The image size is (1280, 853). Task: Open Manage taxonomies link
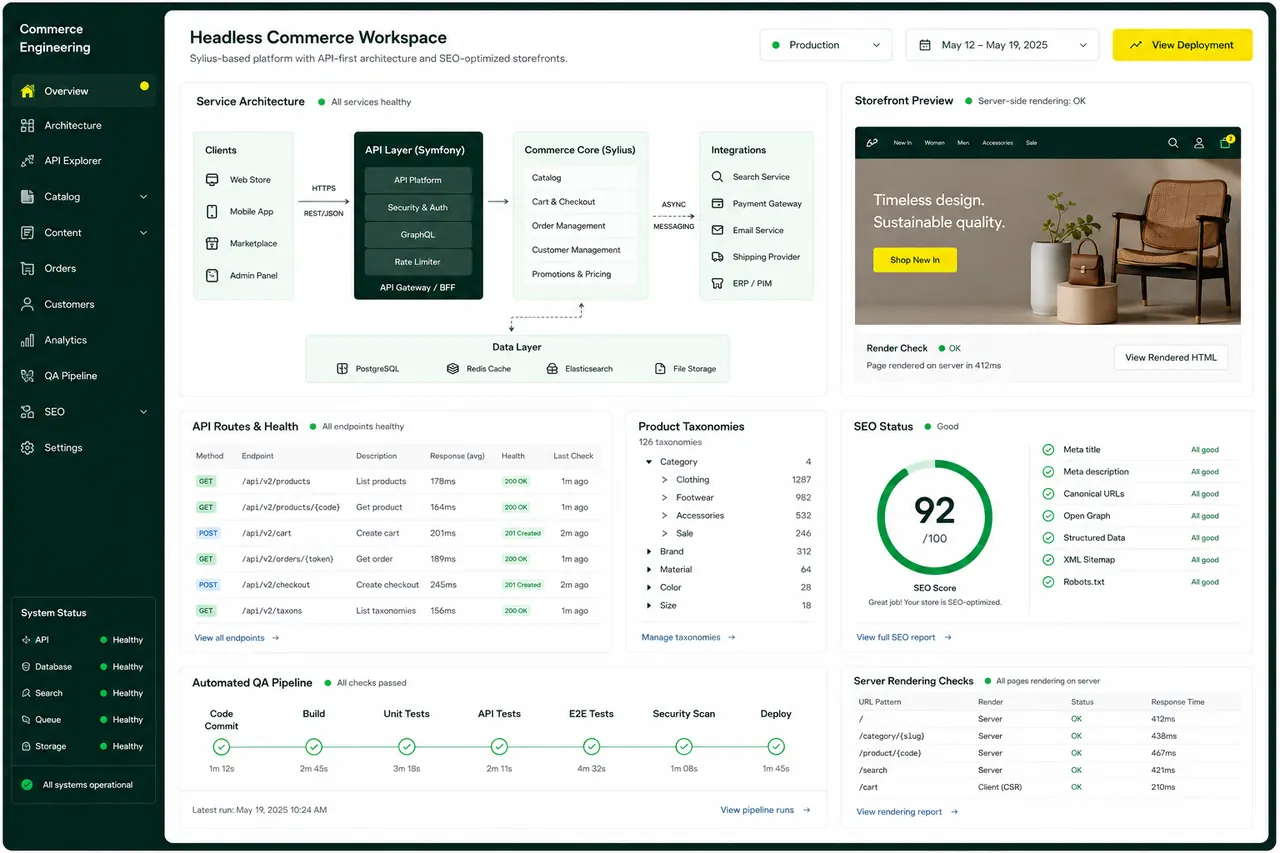click(x=688, y=638)
